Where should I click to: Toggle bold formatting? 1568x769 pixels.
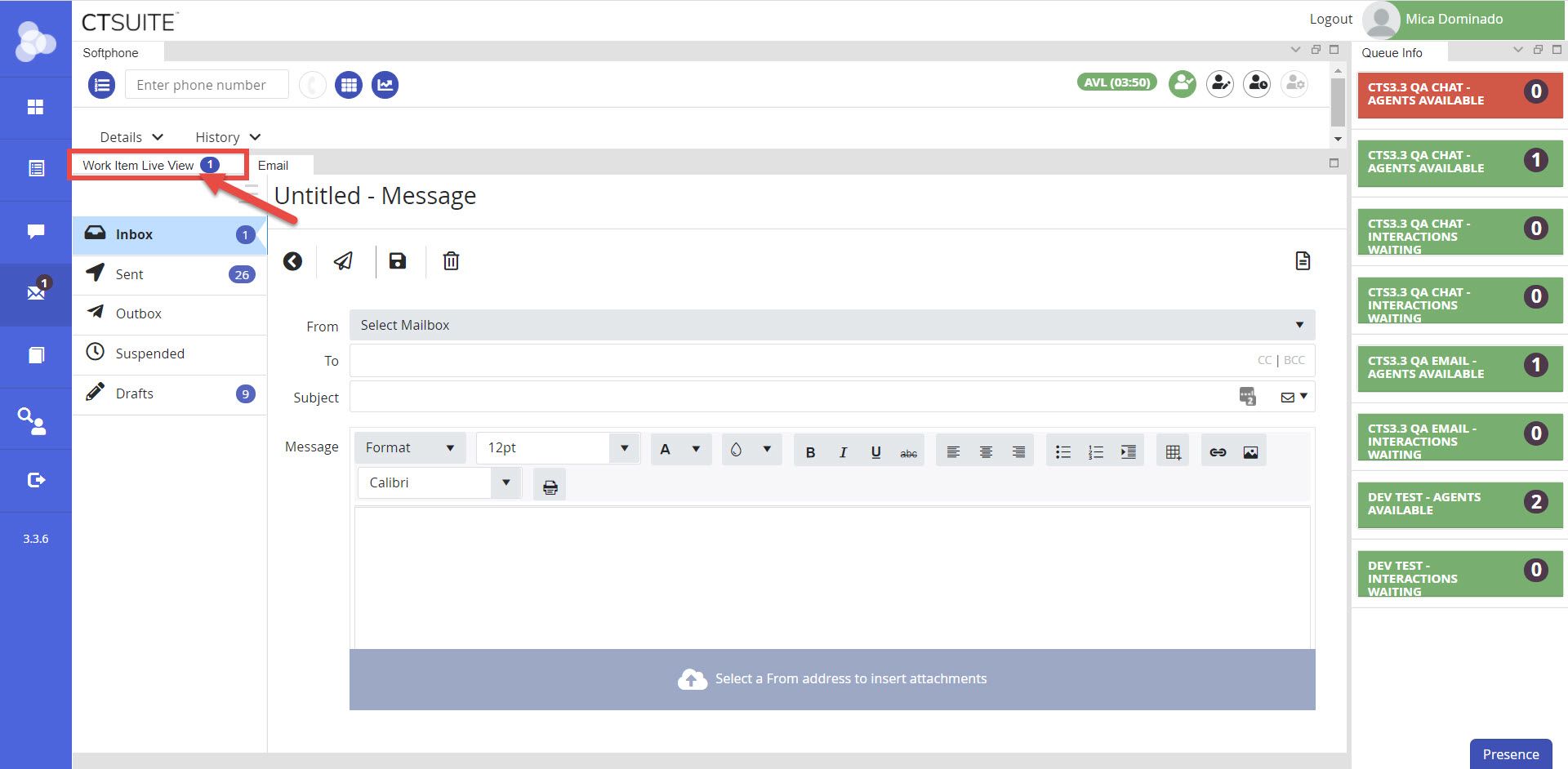click(x=810, y=452)
